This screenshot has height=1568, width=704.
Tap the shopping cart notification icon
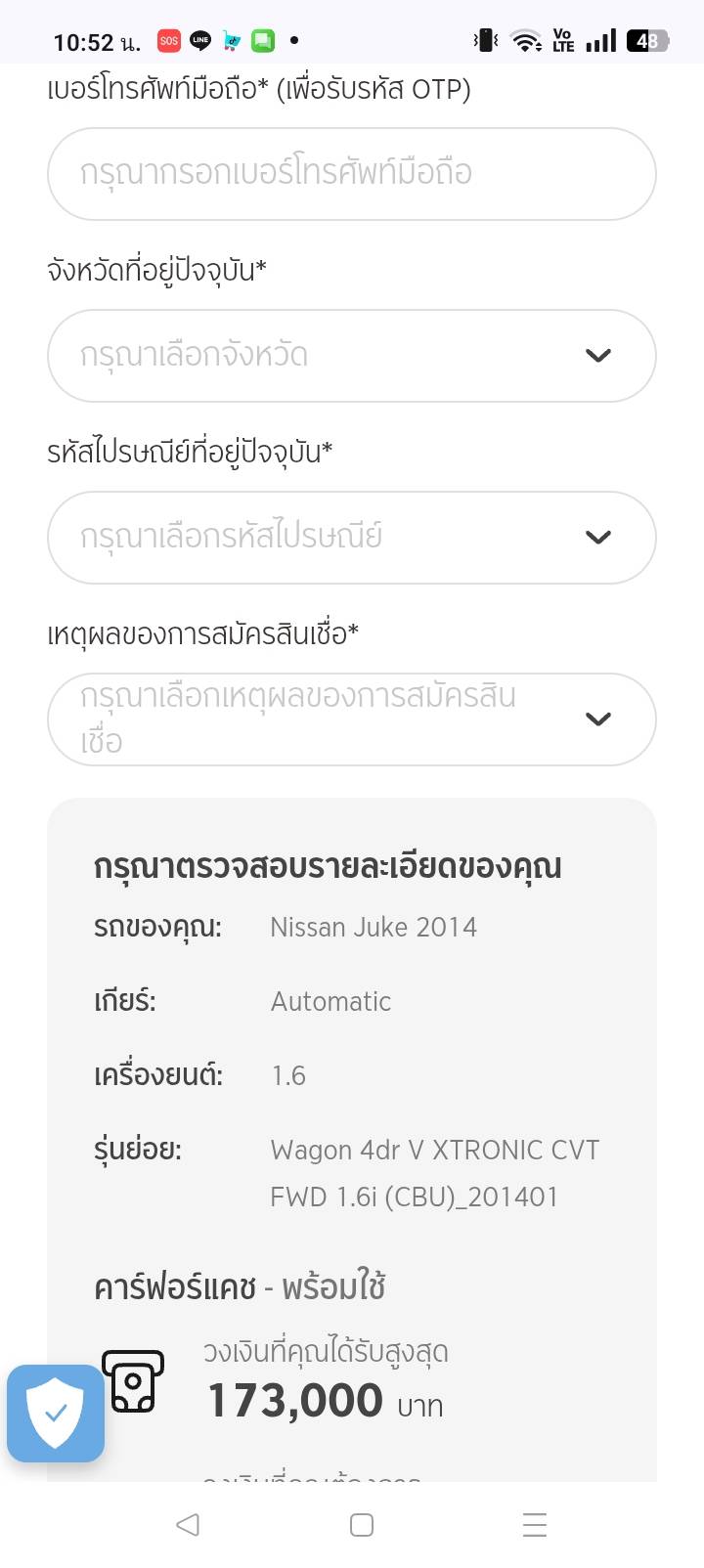232,41
